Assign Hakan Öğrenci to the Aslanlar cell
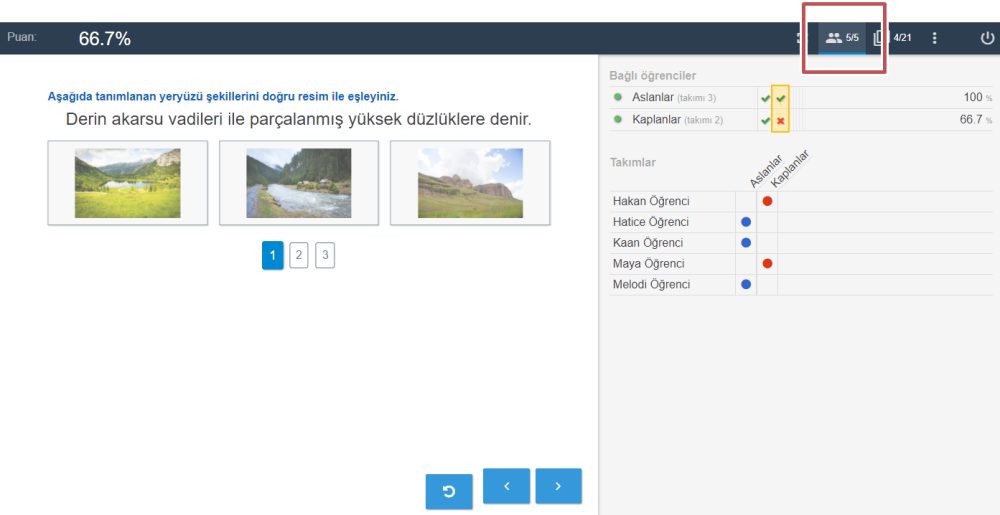 (x=746, y=201)
